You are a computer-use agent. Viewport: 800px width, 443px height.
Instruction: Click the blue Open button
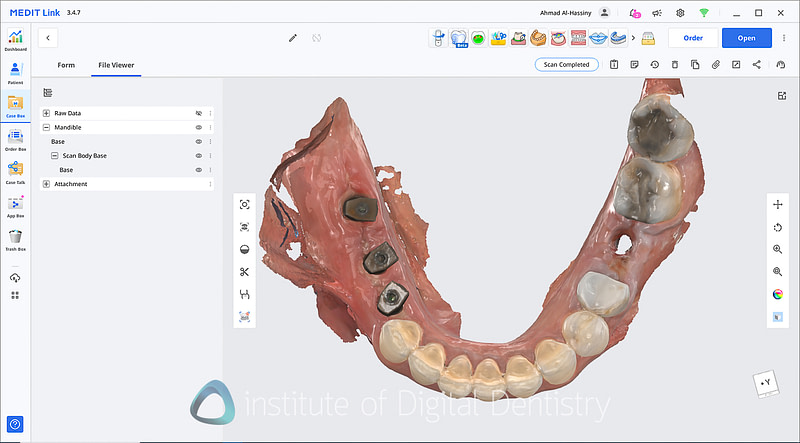[746, 38]
